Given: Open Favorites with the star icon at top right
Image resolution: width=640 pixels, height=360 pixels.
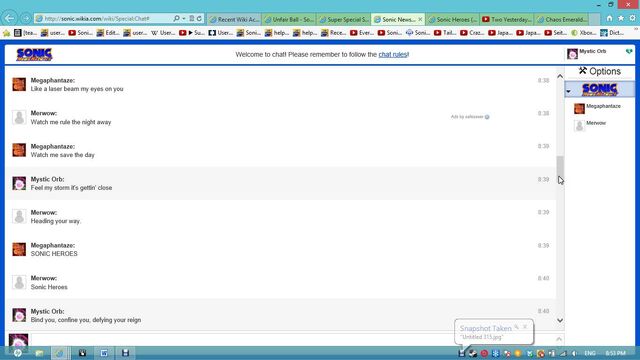Looking at the screenshot, I should [x=621, y=18].
